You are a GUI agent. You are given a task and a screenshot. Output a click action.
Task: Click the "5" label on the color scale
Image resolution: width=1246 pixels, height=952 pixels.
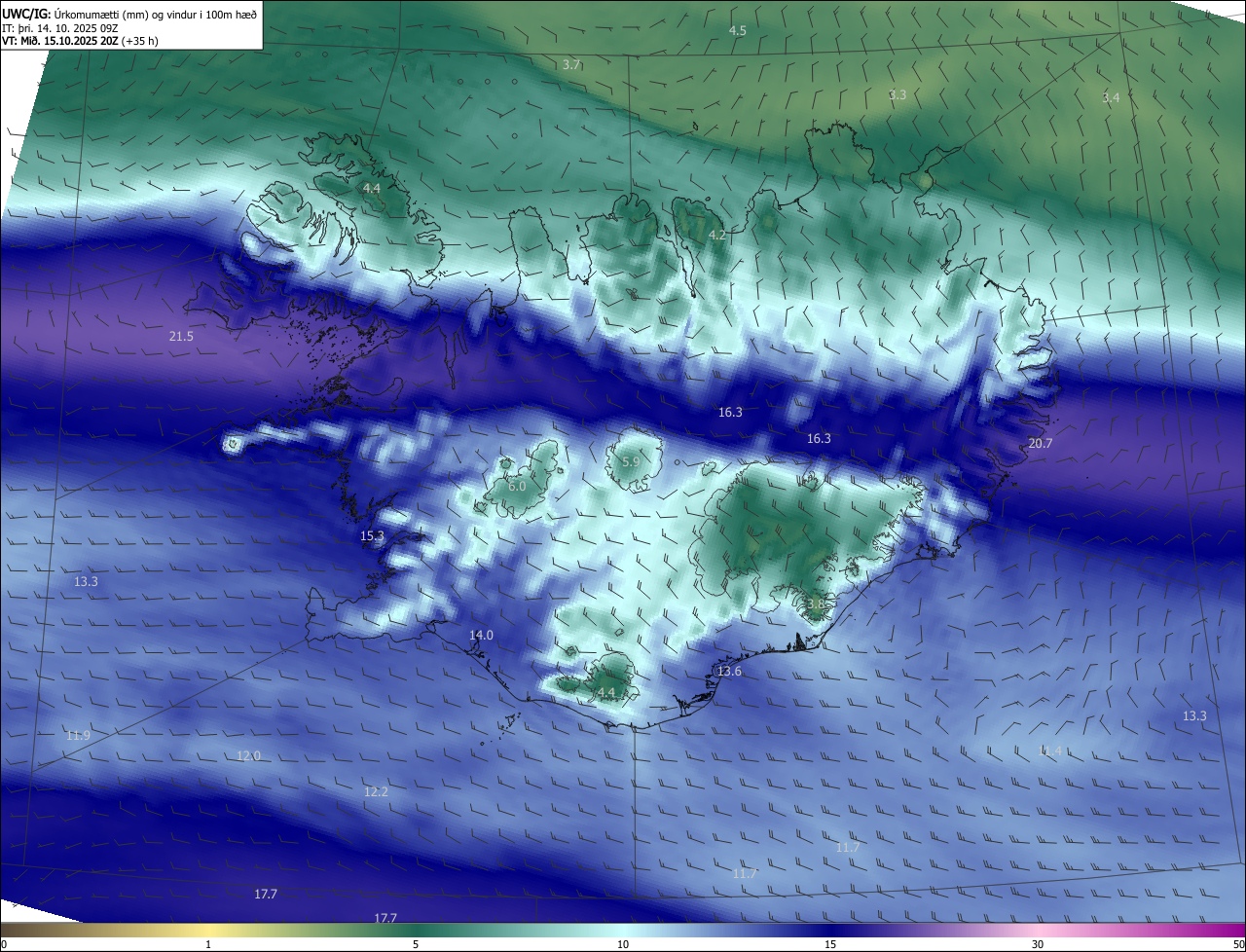tap(416, 944)
